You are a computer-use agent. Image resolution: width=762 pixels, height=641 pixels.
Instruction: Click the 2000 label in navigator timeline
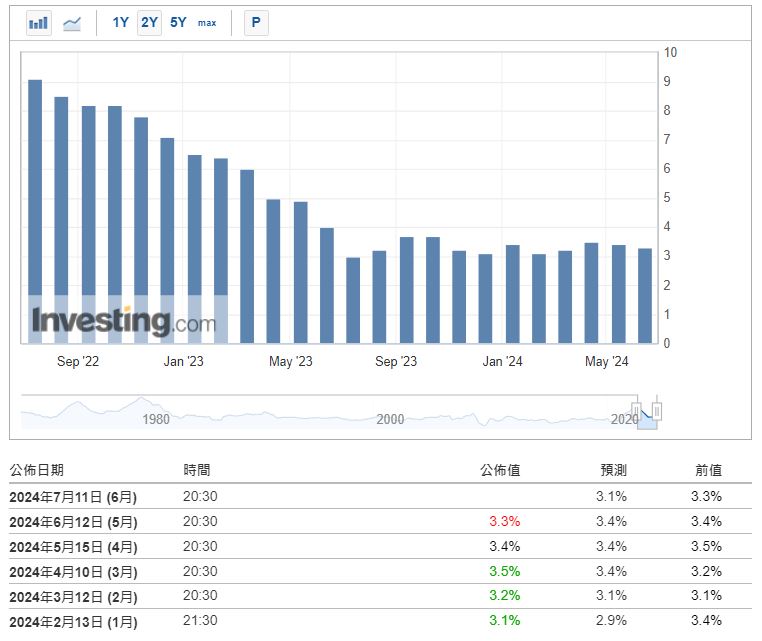point(390,419)
